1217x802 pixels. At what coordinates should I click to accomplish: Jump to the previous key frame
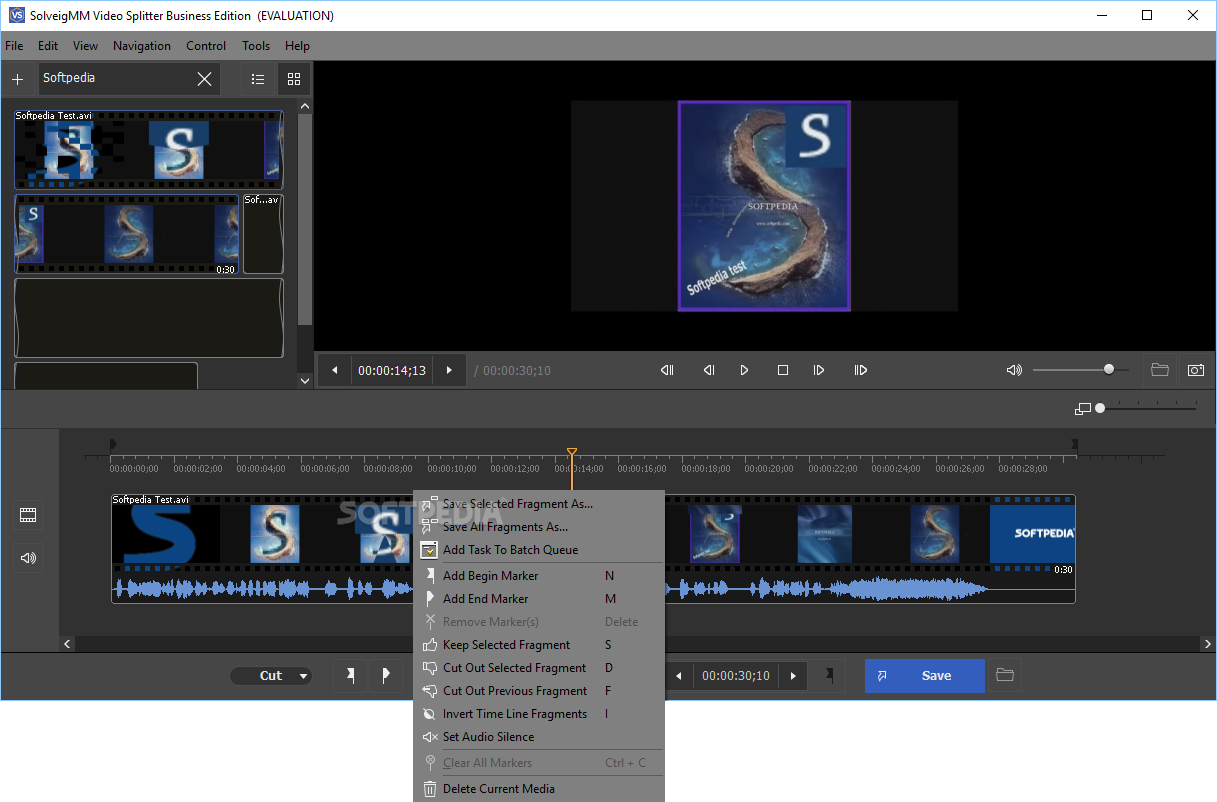(668, 370)
